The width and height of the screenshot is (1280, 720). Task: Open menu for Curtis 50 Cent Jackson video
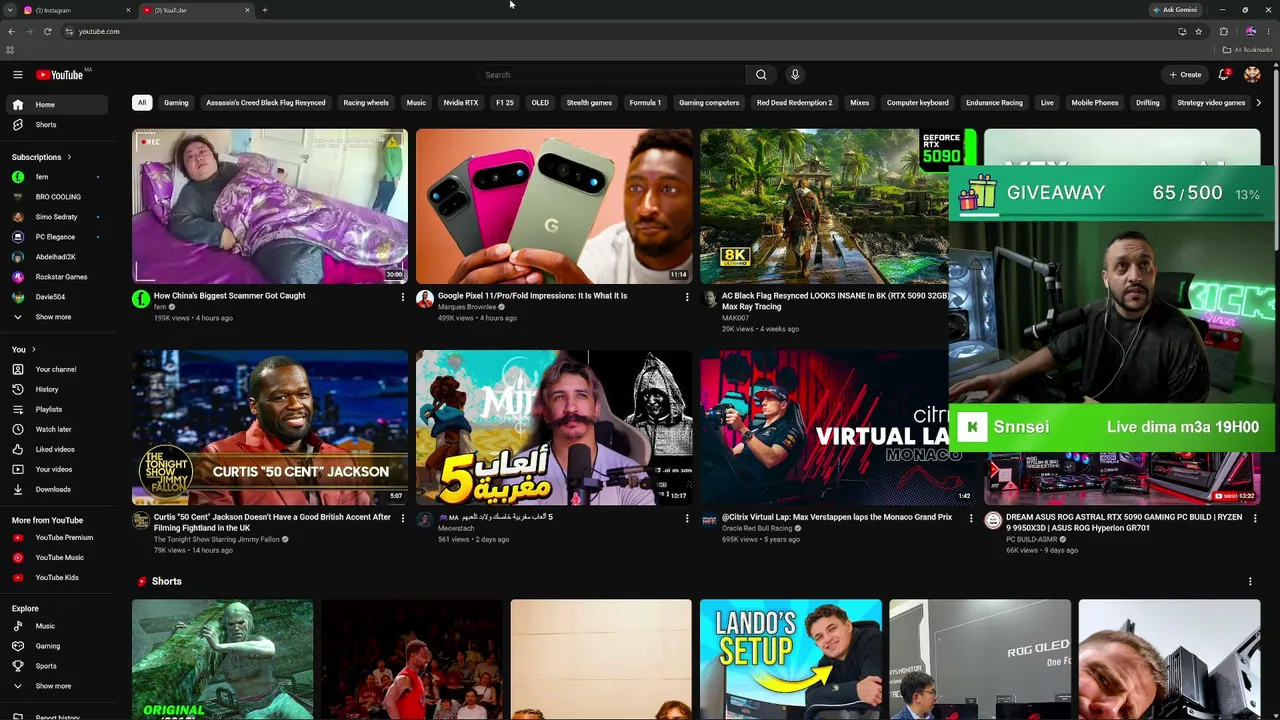coord(403,518)
